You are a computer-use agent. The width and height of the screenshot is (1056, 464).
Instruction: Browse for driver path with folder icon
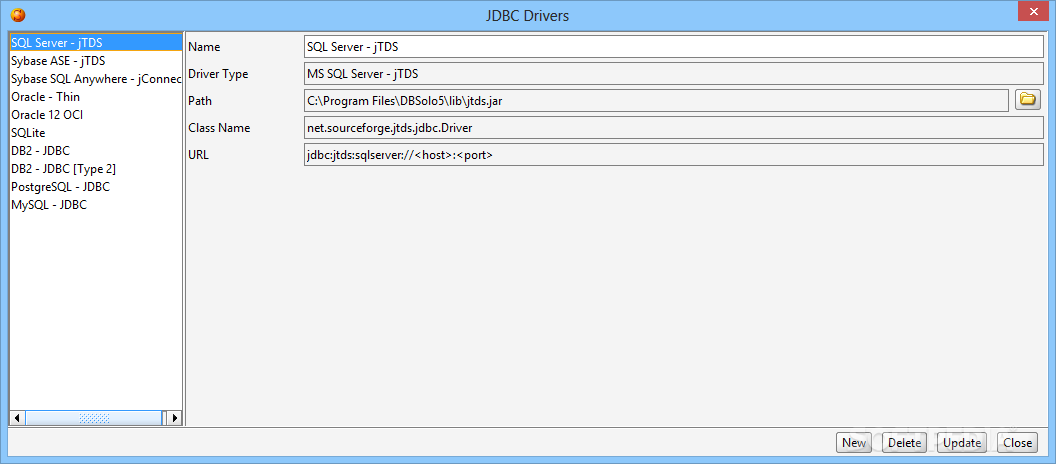[x=1027, y=100]
